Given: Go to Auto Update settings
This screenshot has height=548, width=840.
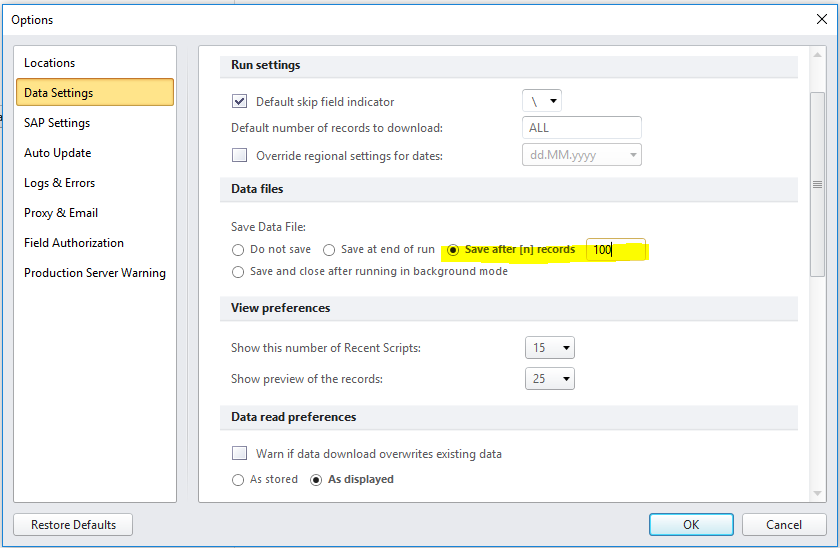Looking at the screenshot, I should [x=58, y=153].
